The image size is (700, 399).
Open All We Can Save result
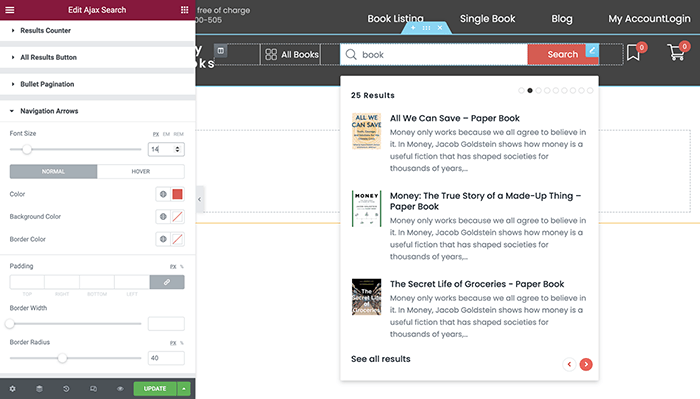pyautogui.click(x=454, y=118)
